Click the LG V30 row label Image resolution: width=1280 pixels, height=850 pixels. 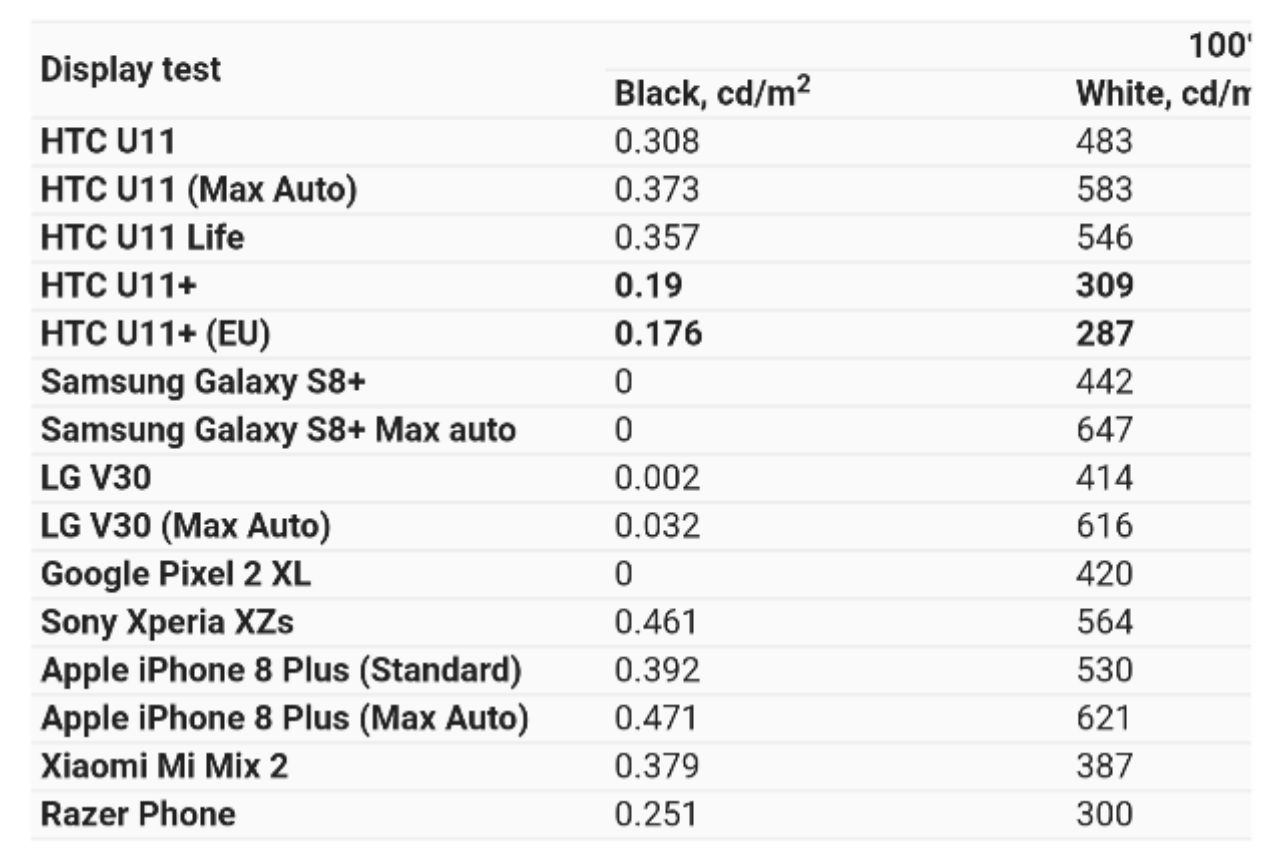click(x=96, y=478)
